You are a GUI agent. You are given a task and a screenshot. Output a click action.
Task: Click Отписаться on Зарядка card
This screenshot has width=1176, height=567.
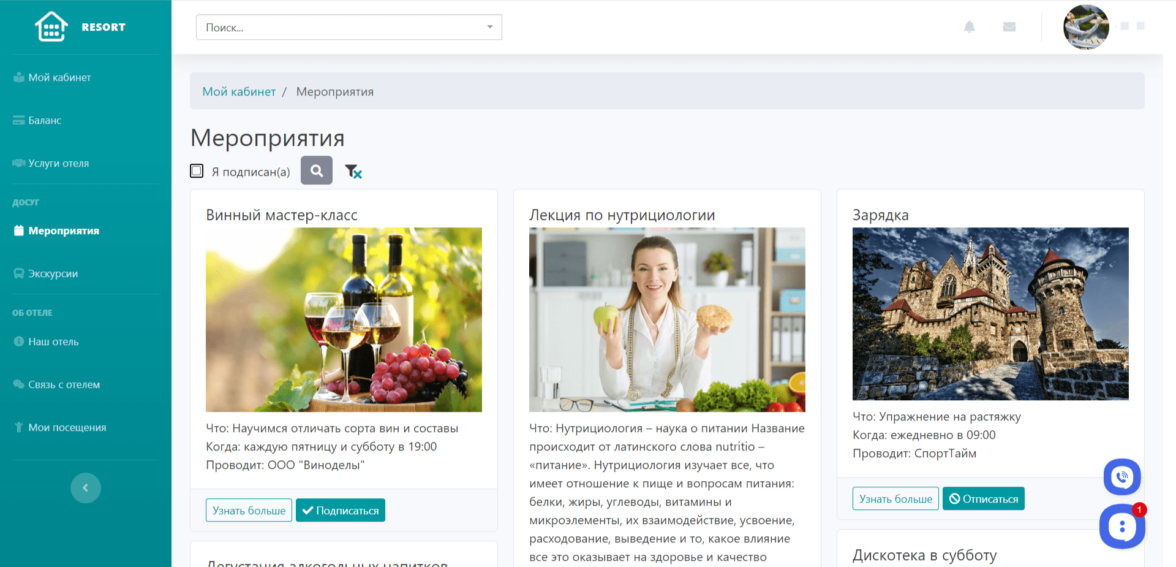point(983,499)
